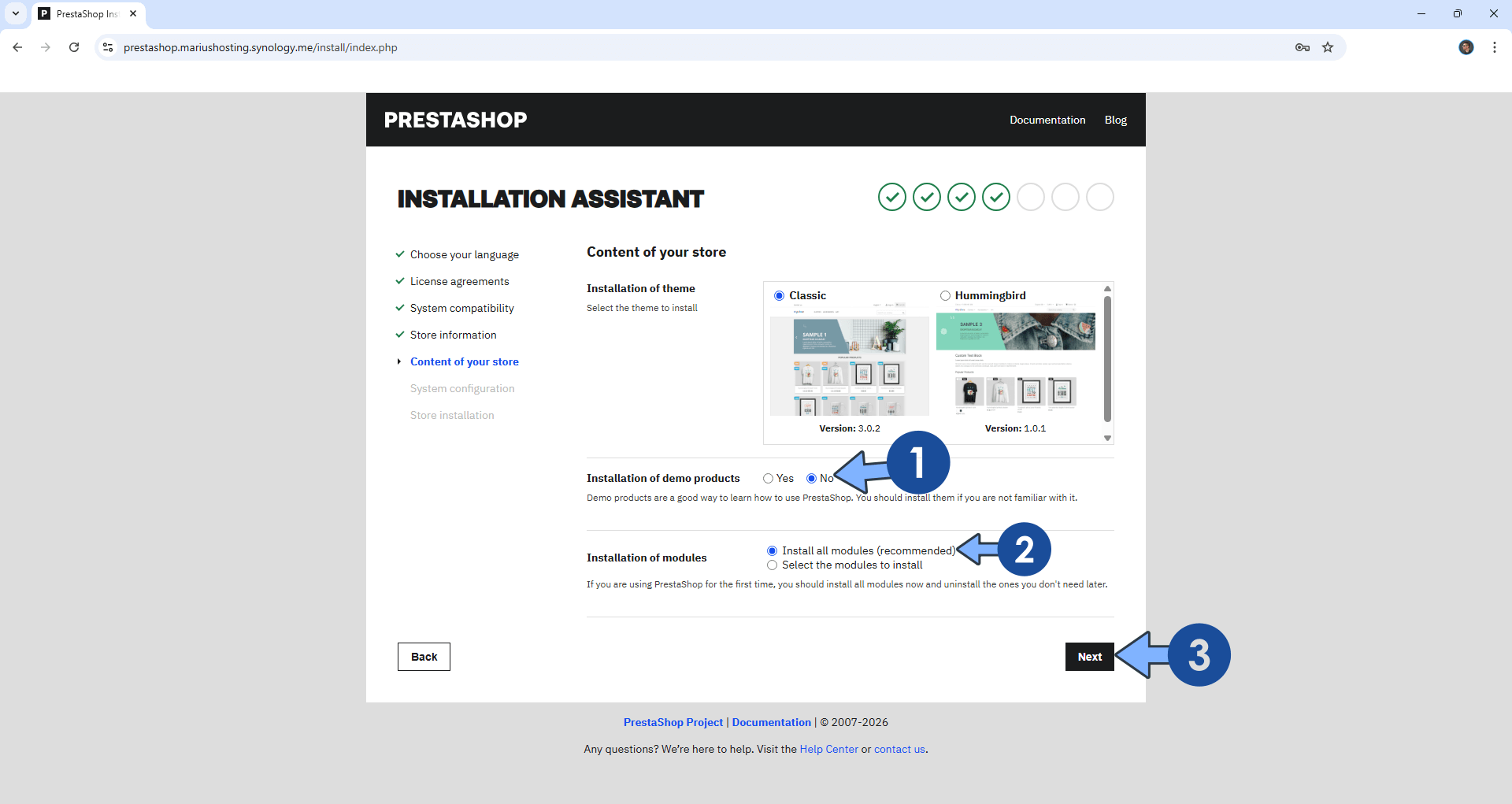Open the contact us link
Screen dimensions: 1512x804
pos(899,749)
